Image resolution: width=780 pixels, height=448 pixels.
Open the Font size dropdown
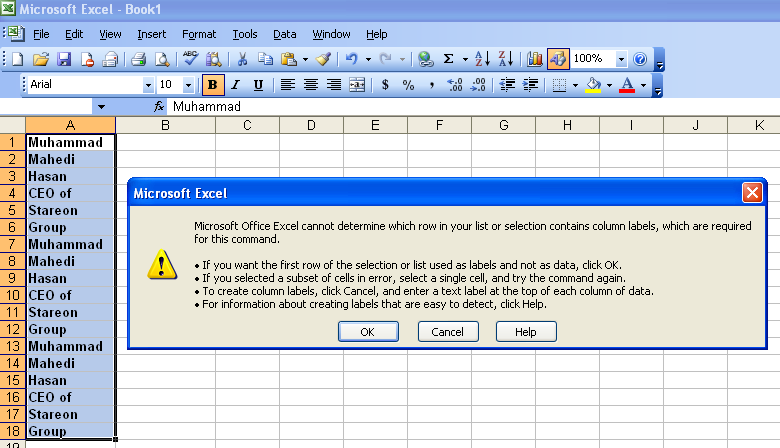(188, 85)
